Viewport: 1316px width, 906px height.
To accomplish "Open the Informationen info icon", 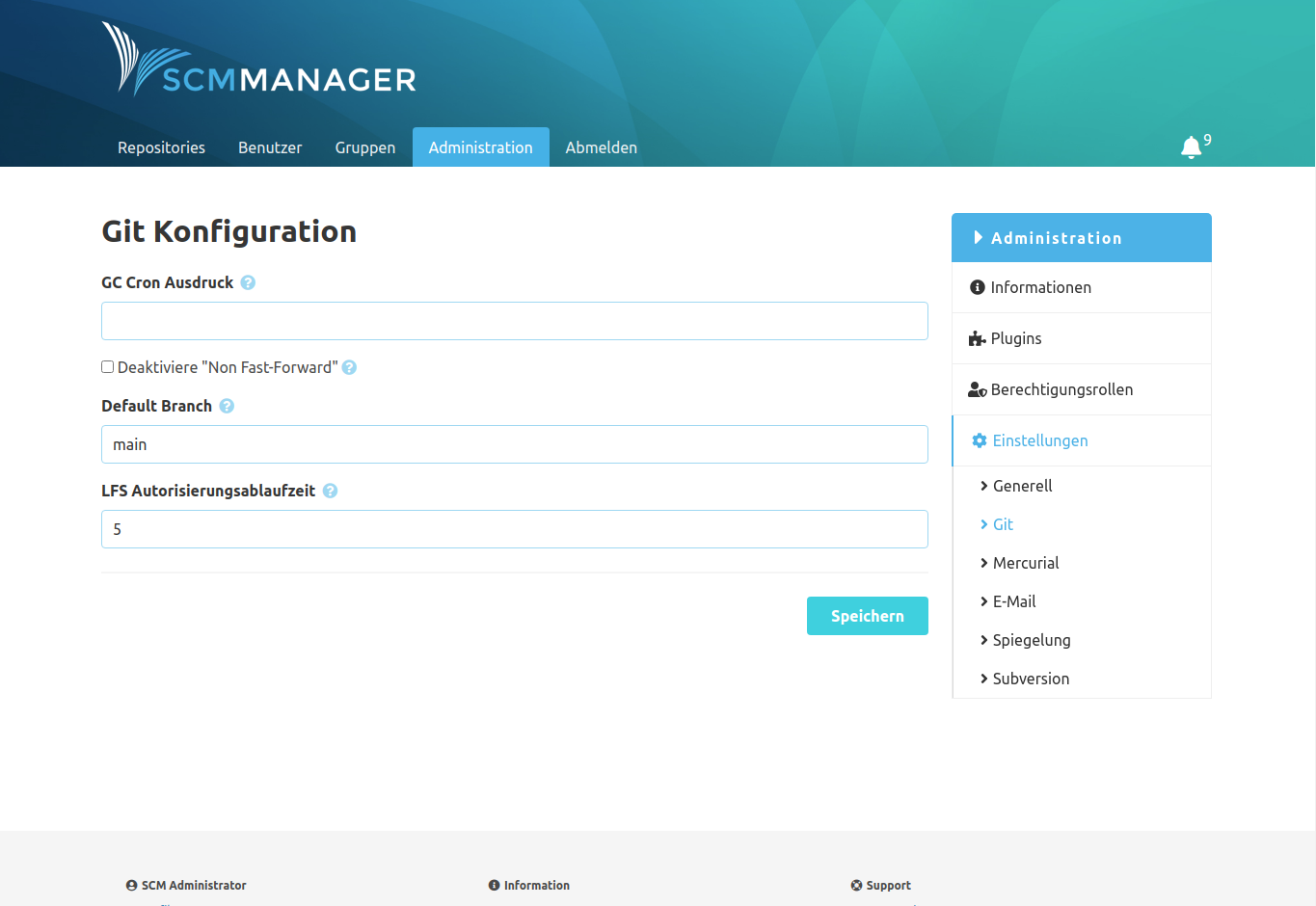I will click(976, 286).
